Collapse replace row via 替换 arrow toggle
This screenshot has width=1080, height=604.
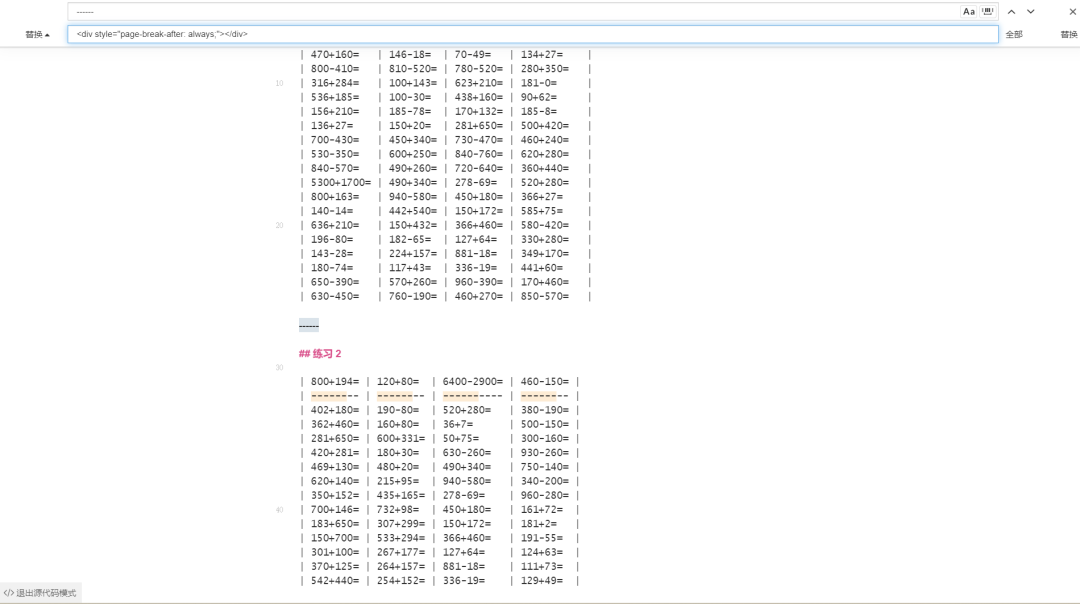[37, 35]
